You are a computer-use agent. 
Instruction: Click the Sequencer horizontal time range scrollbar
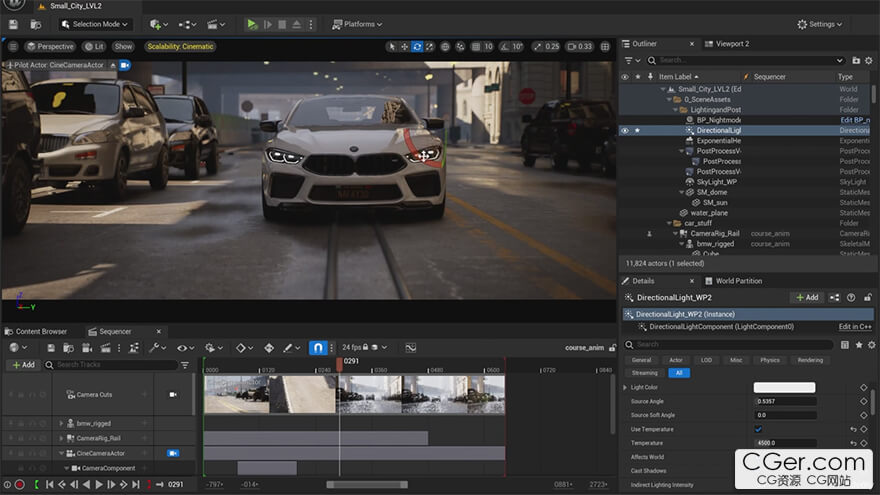[x=367, y=484]
